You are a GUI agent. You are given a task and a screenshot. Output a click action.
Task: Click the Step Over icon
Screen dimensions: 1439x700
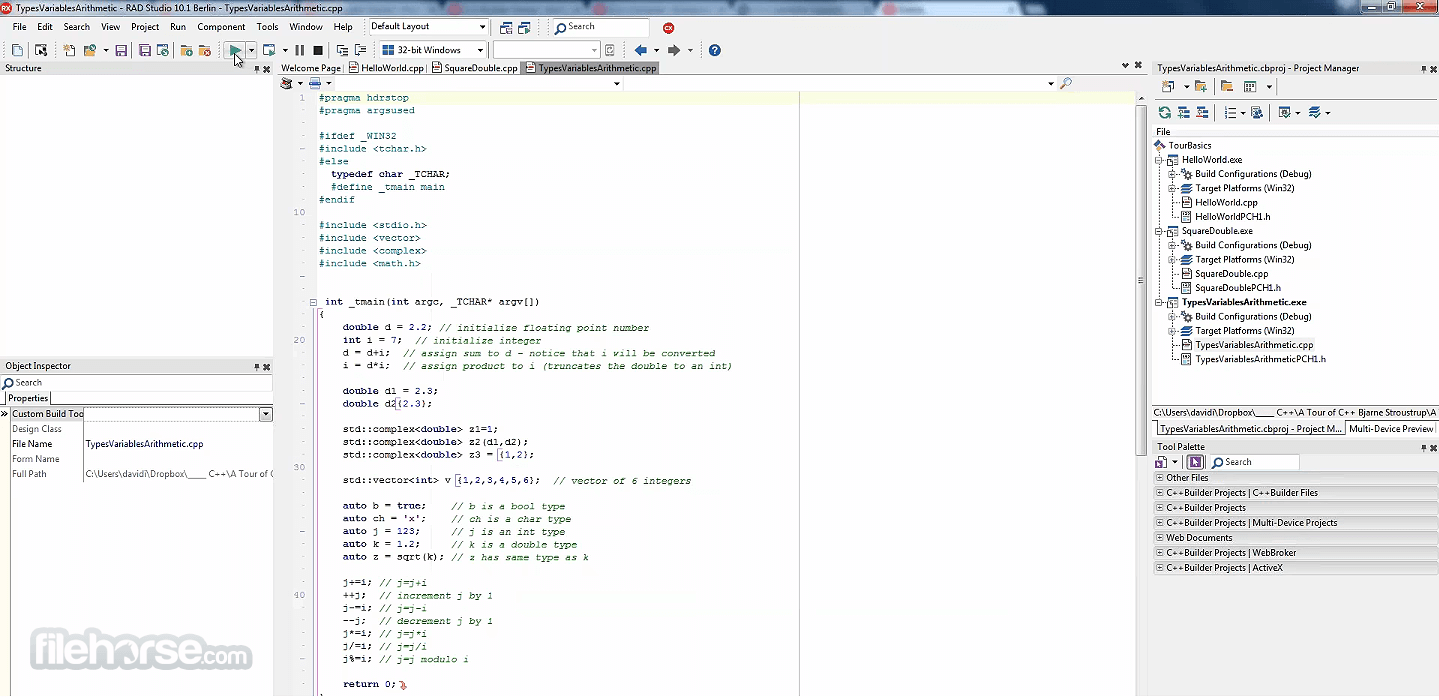click(x=360, y=50)
